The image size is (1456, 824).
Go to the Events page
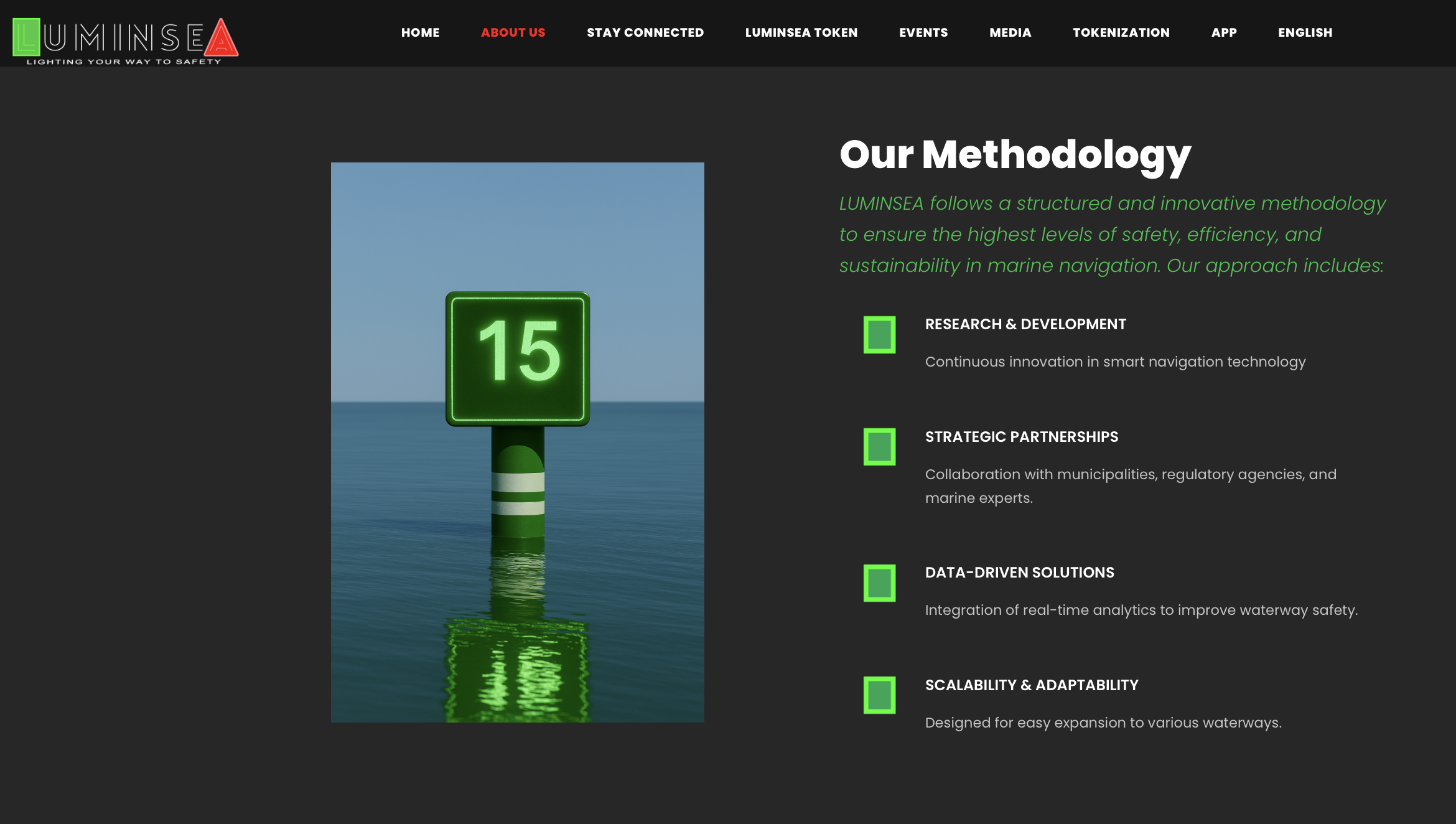click(x=923, y=32)
